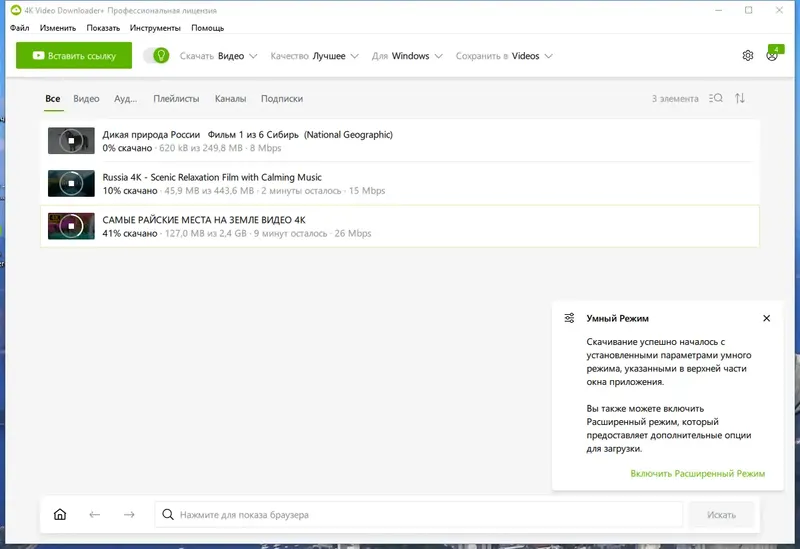
Task: Click the search-in-list icon
Action: (715, 99)
